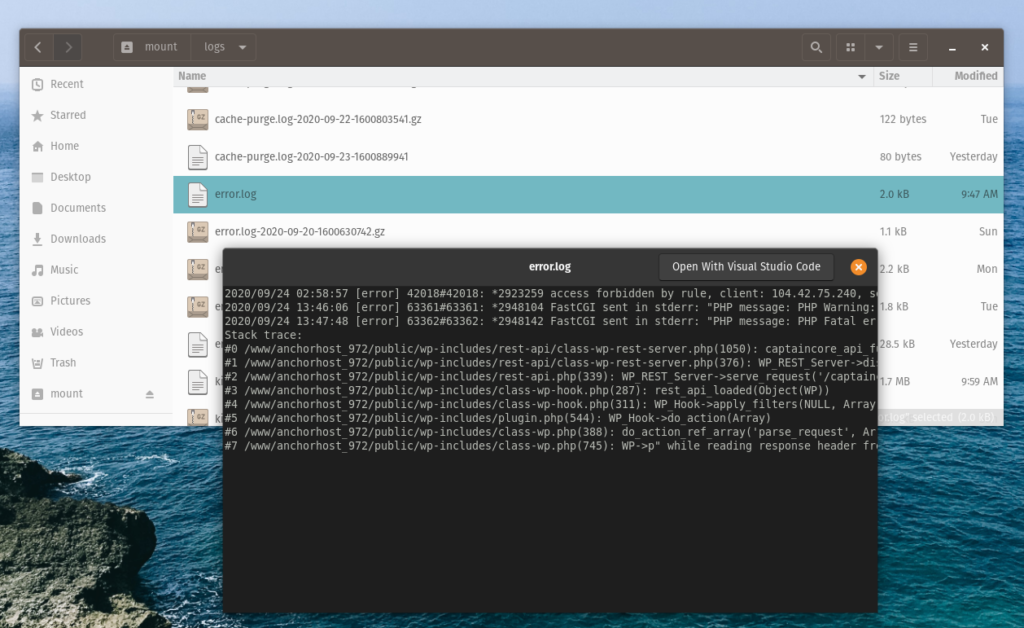
Task: Select the gz icon of cache-purge.log-2020-09-22
Action: (197, 119)
